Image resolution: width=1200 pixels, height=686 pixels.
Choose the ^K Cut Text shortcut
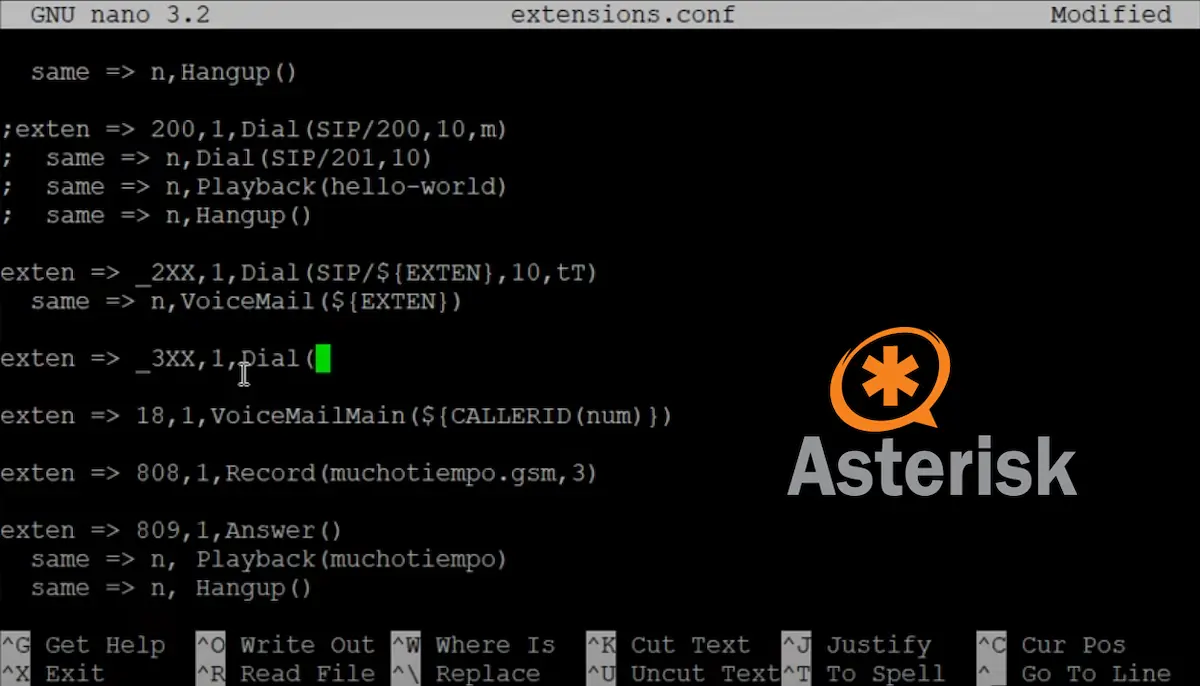(x=668, y=645)
